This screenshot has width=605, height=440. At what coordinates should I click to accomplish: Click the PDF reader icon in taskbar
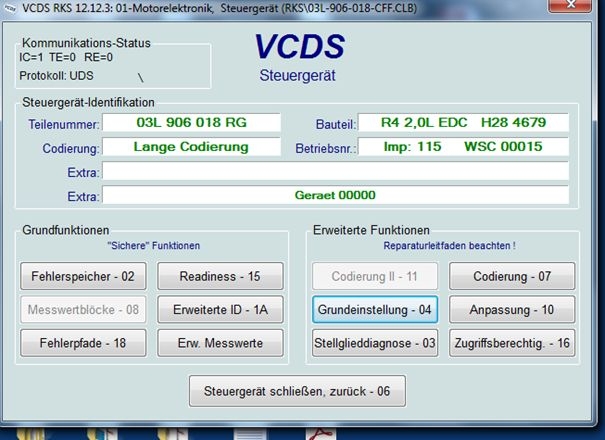click(x=321, y=434)
